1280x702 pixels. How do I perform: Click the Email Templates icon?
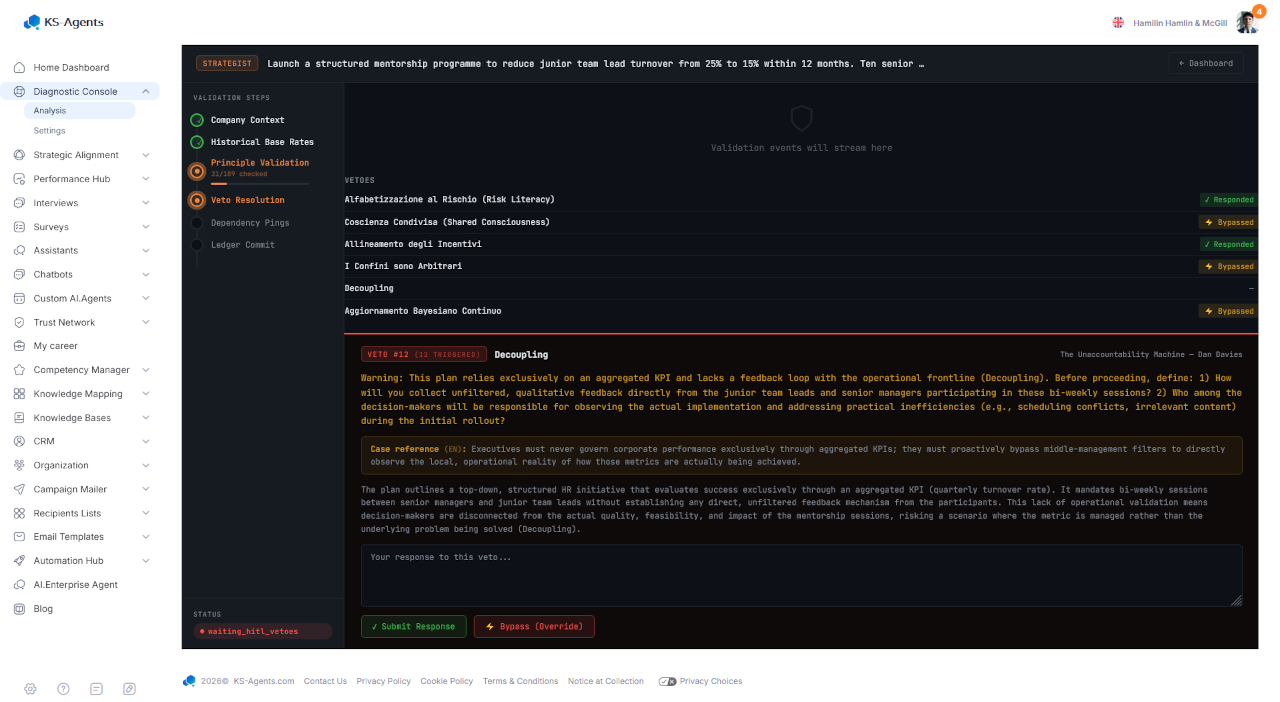(x=19, y=537)
